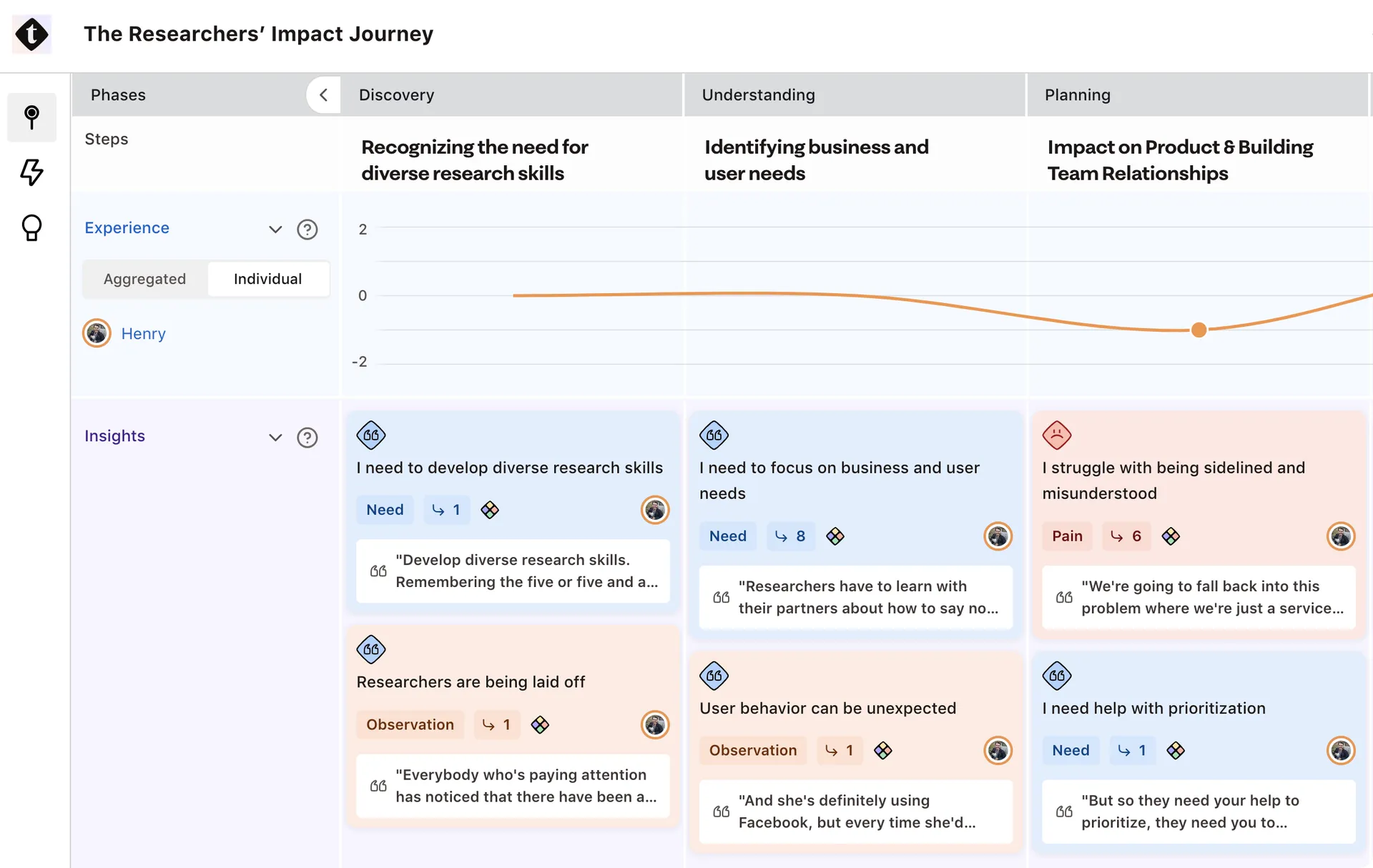Open the Experience lane label

(127, 228)
